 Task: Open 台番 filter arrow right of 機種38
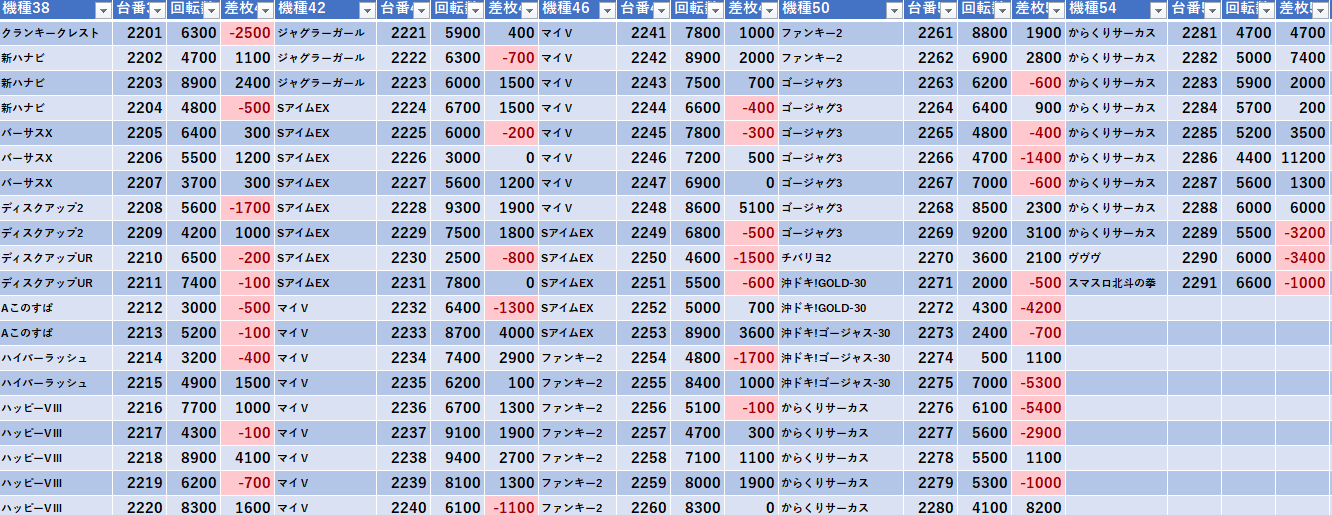156,10
